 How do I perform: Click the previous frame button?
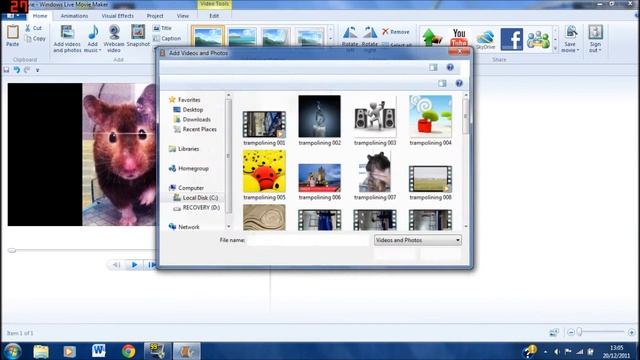116,265
